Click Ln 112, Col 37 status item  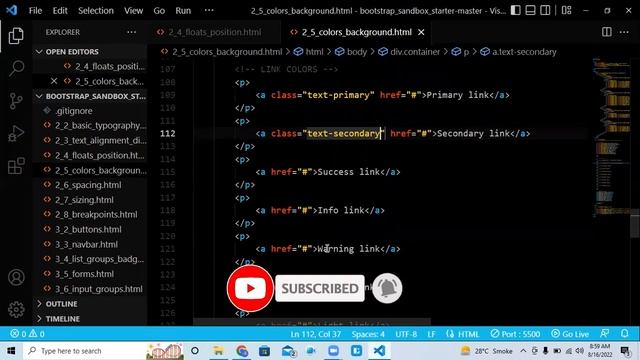[316, 334]
